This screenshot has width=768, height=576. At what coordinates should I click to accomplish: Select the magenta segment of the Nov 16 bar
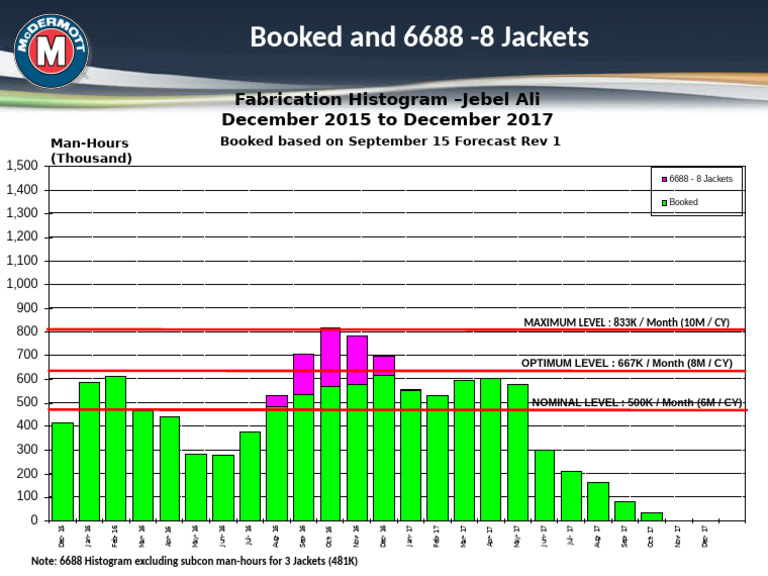(357, 360)
